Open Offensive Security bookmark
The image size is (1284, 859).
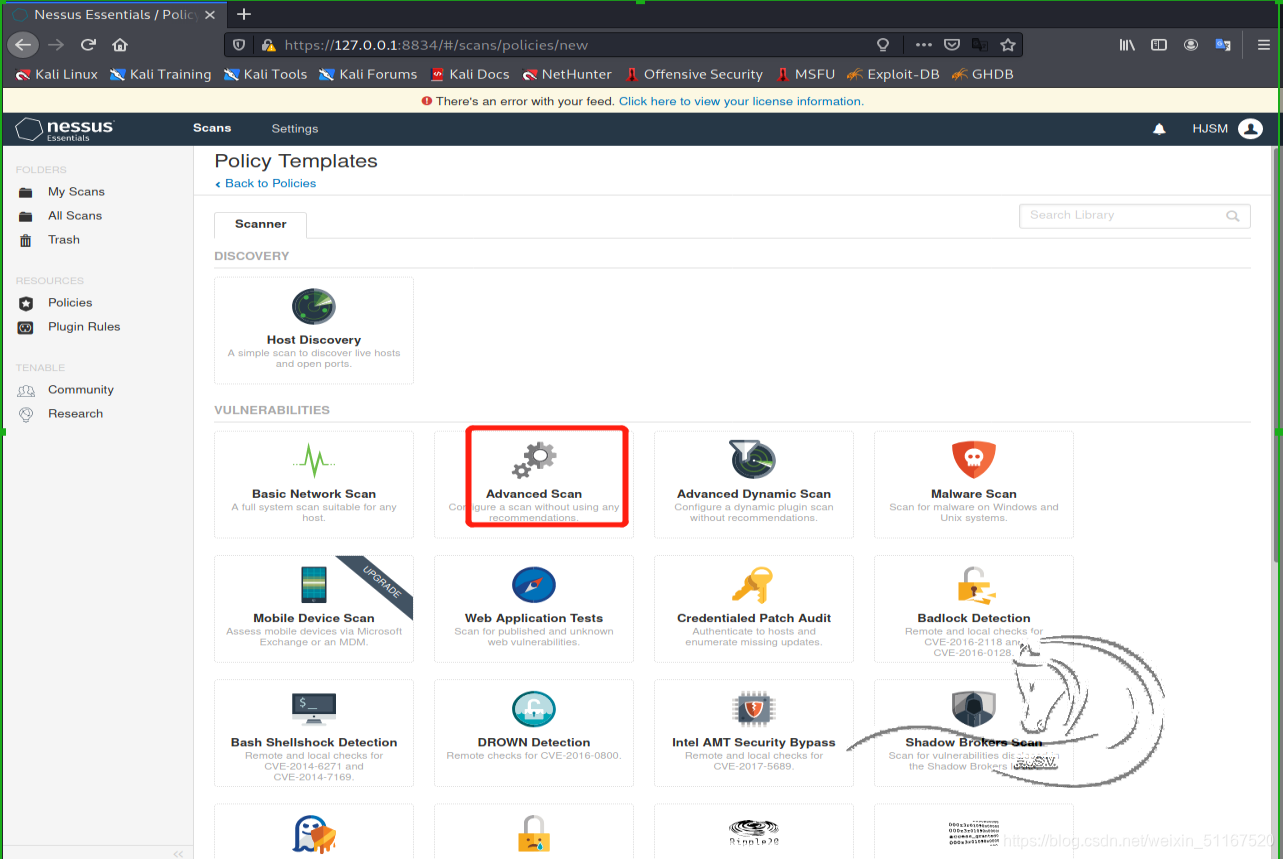coord(694,74)
